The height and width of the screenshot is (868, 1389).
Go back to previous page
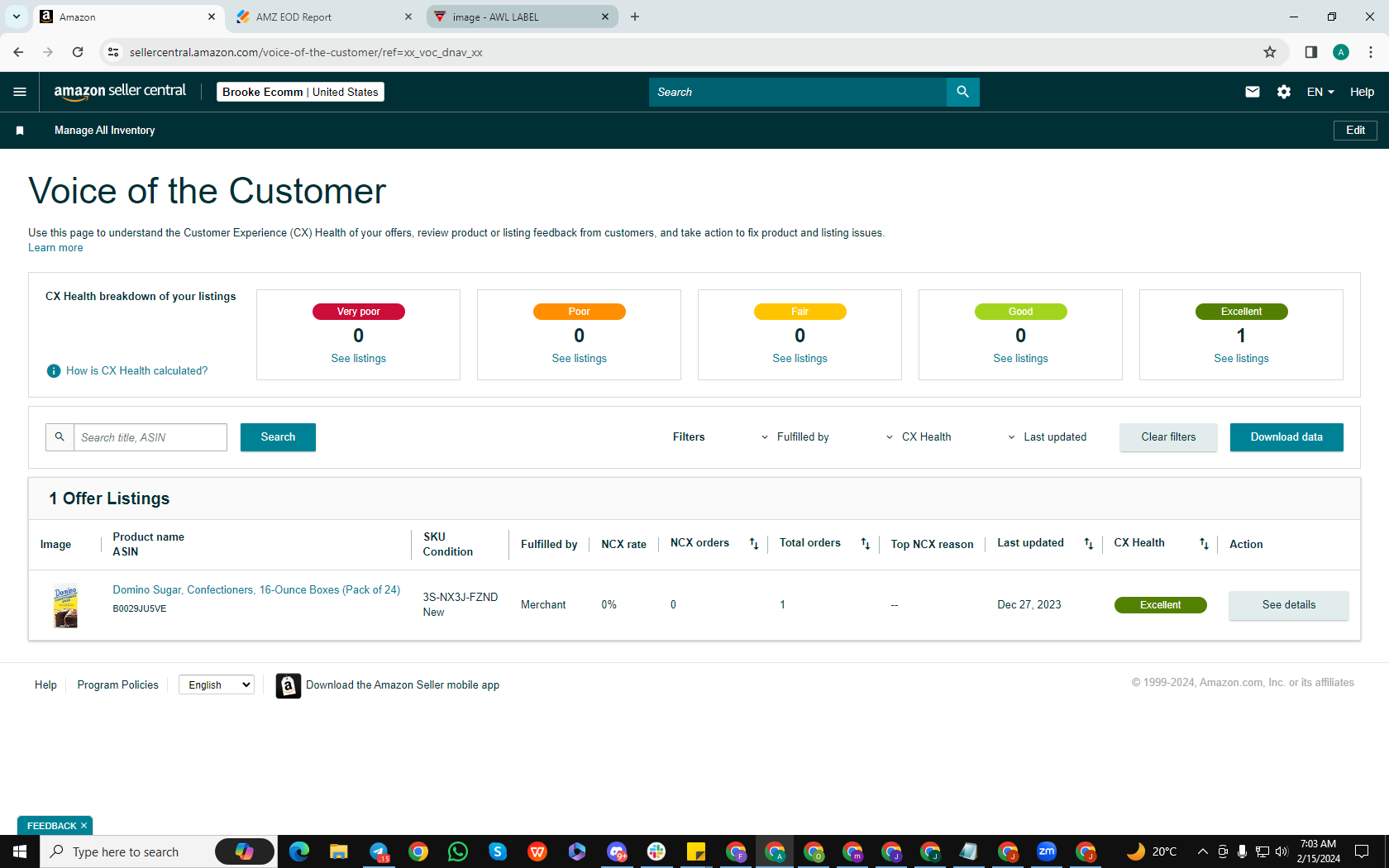click(x=18, y=52)
